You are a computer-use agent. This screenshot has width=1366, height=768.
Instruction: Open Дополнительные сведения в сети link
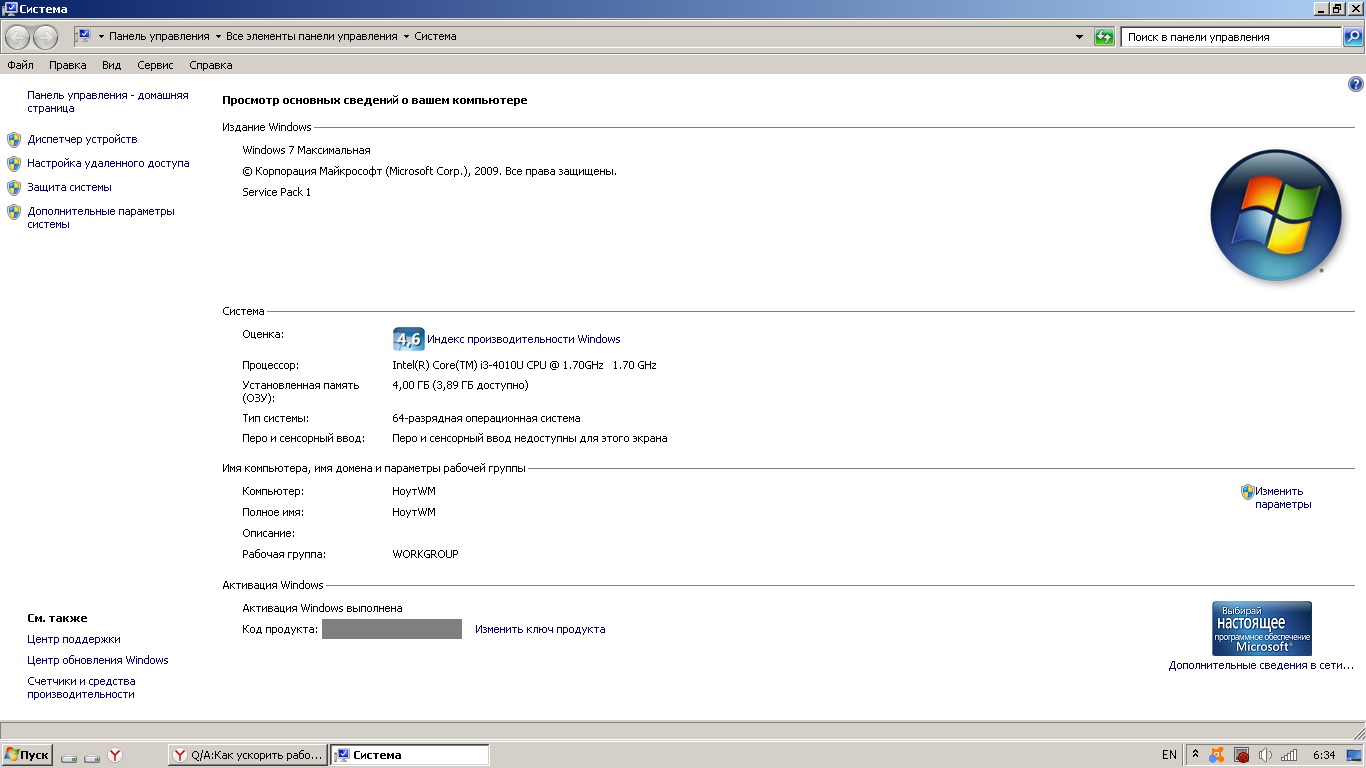click(1261, 665)
